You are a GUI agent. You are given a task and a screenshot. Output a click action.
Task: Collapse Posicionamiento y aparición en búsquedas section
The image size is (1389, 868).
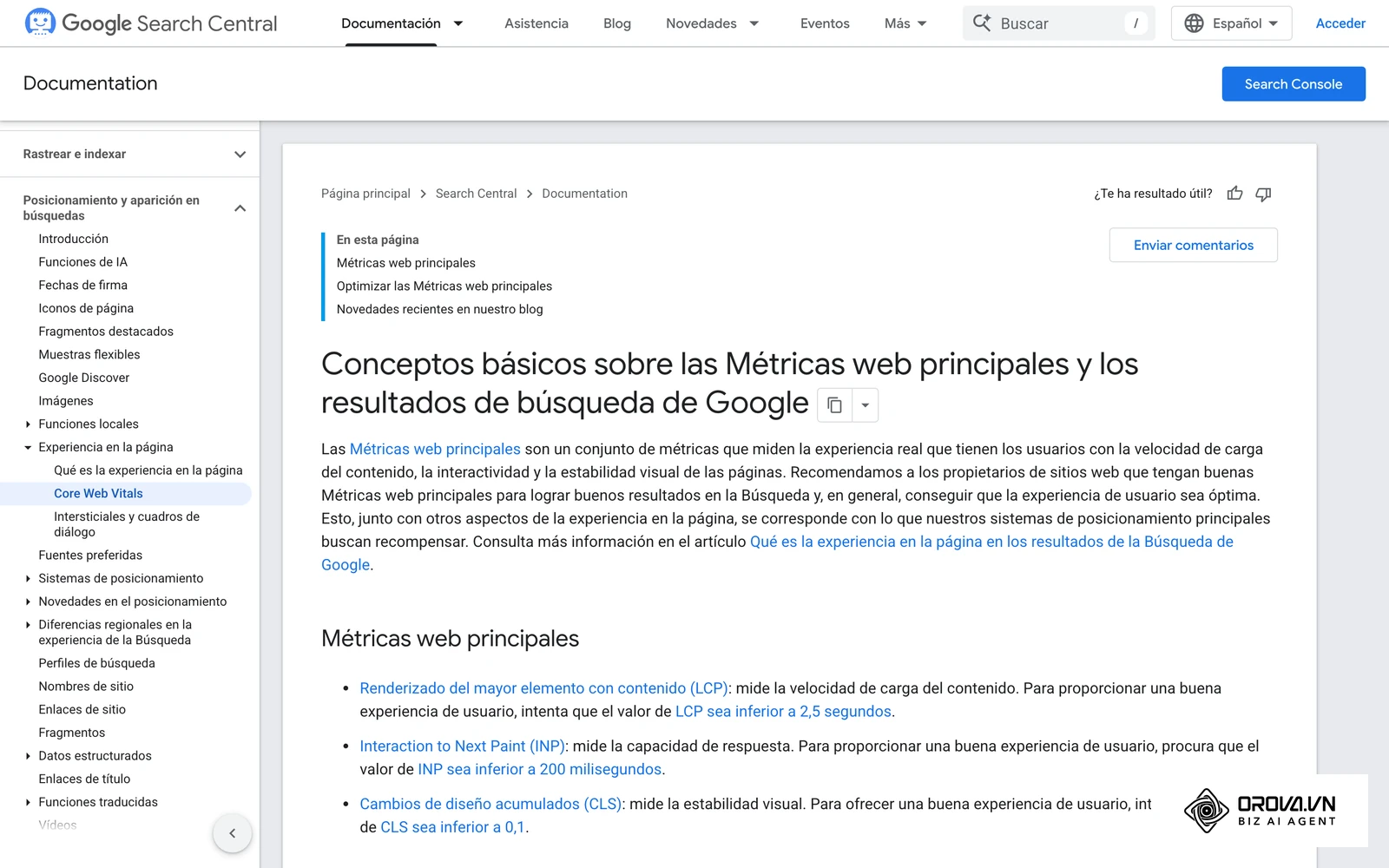coord(240,208)
